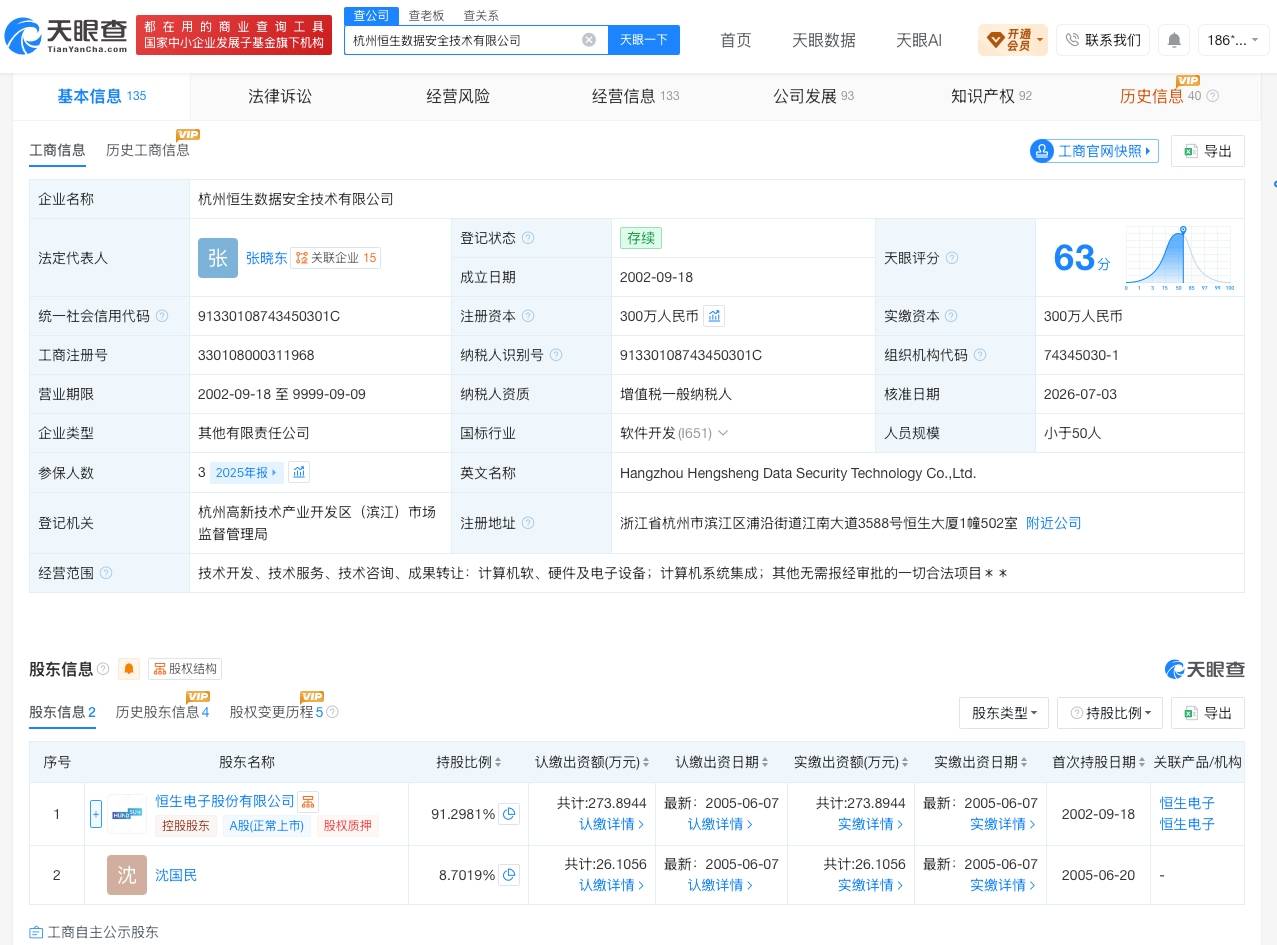Export shareholder table with lower 导出 button
The image size is (1277, 945).
pyautogui.click(x=1208, y=713)
